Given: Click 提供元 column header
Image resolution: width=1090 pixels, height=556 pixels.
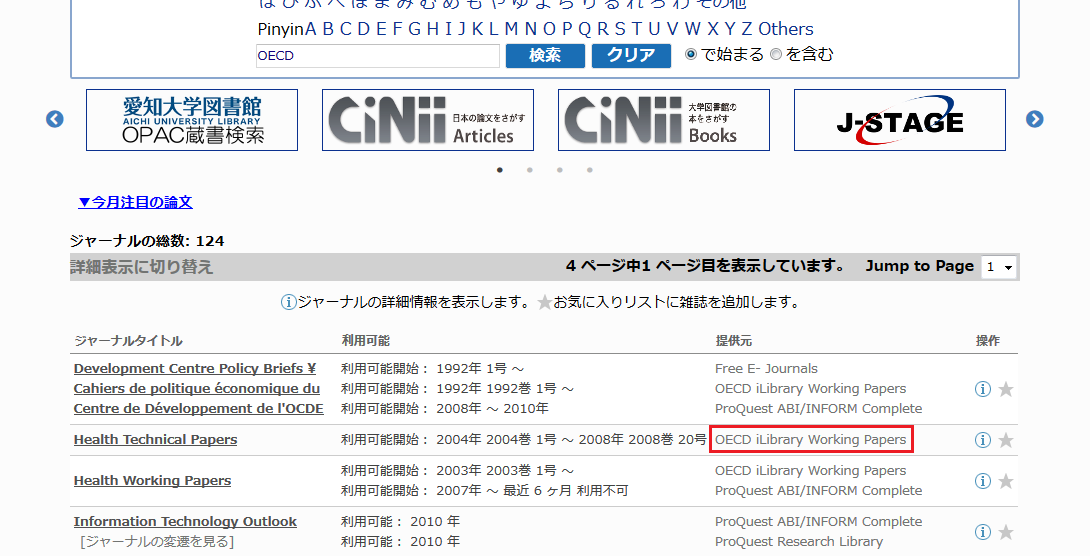Looking at the screenshot, I should 734,341.
